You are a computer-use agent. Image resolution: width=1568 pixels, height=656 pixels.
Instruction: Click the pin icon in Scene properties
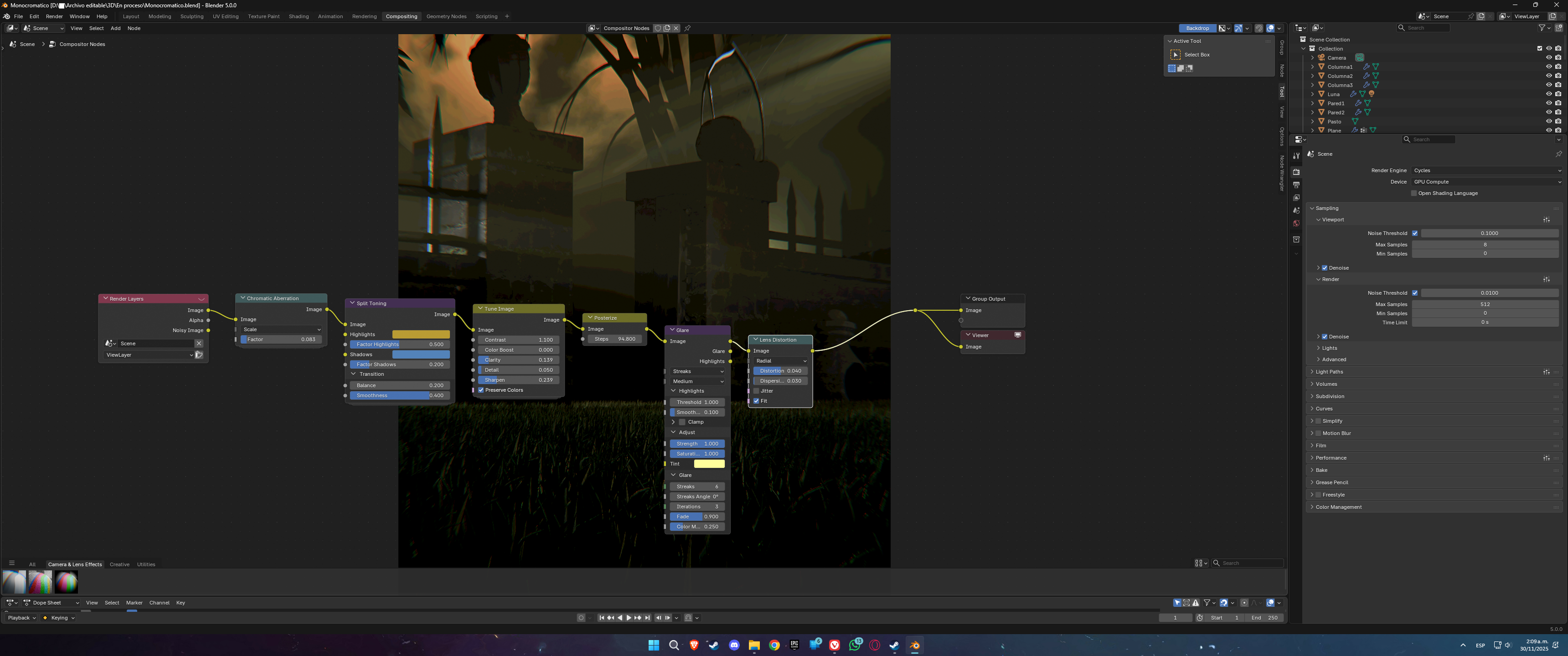[1558, 154]
